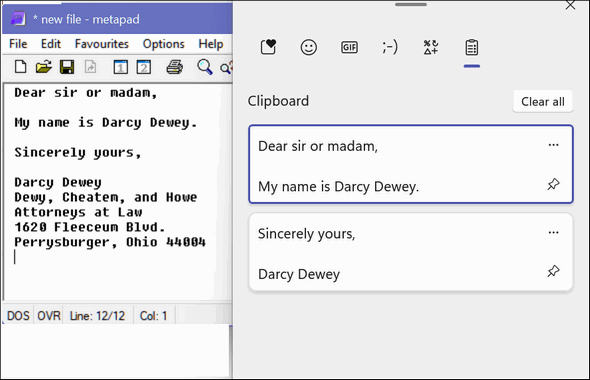The image size is (590, 380).
Task: Select the Clipboard history tab icon
Action: pos(471,47)
